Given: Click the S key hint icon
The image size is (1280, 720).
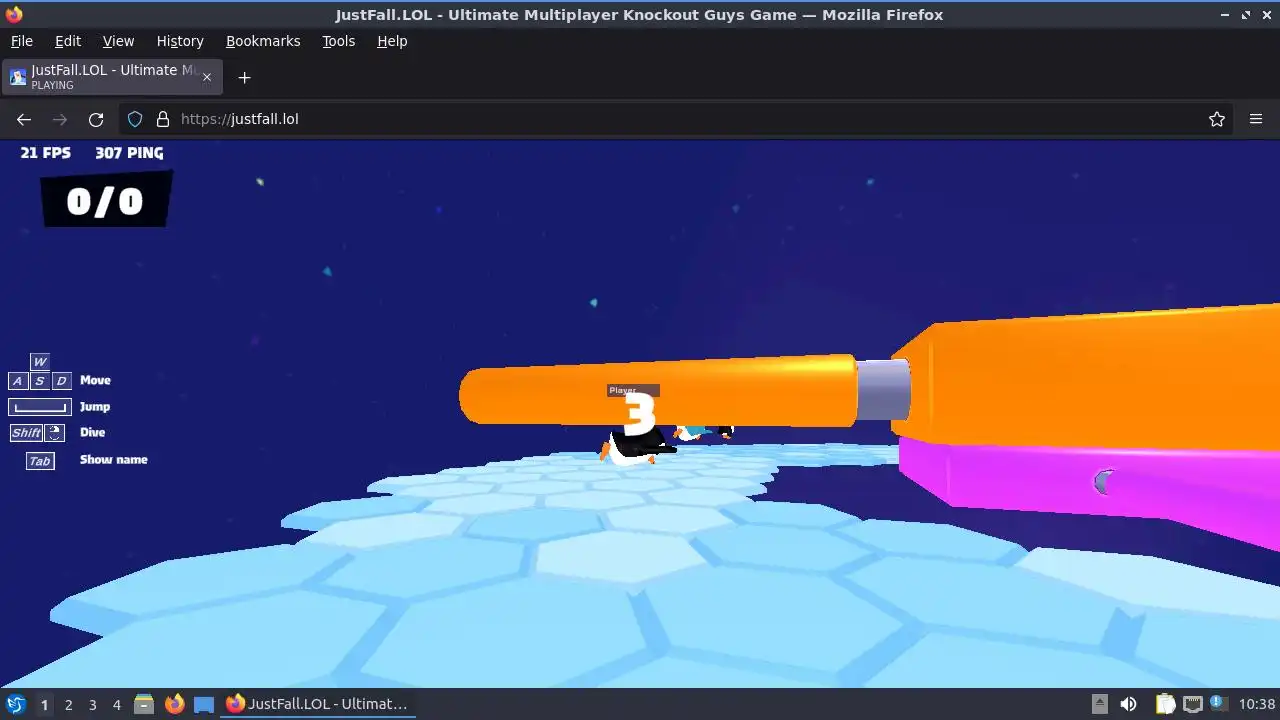Looking at the screenshot, I should point(40,381).
